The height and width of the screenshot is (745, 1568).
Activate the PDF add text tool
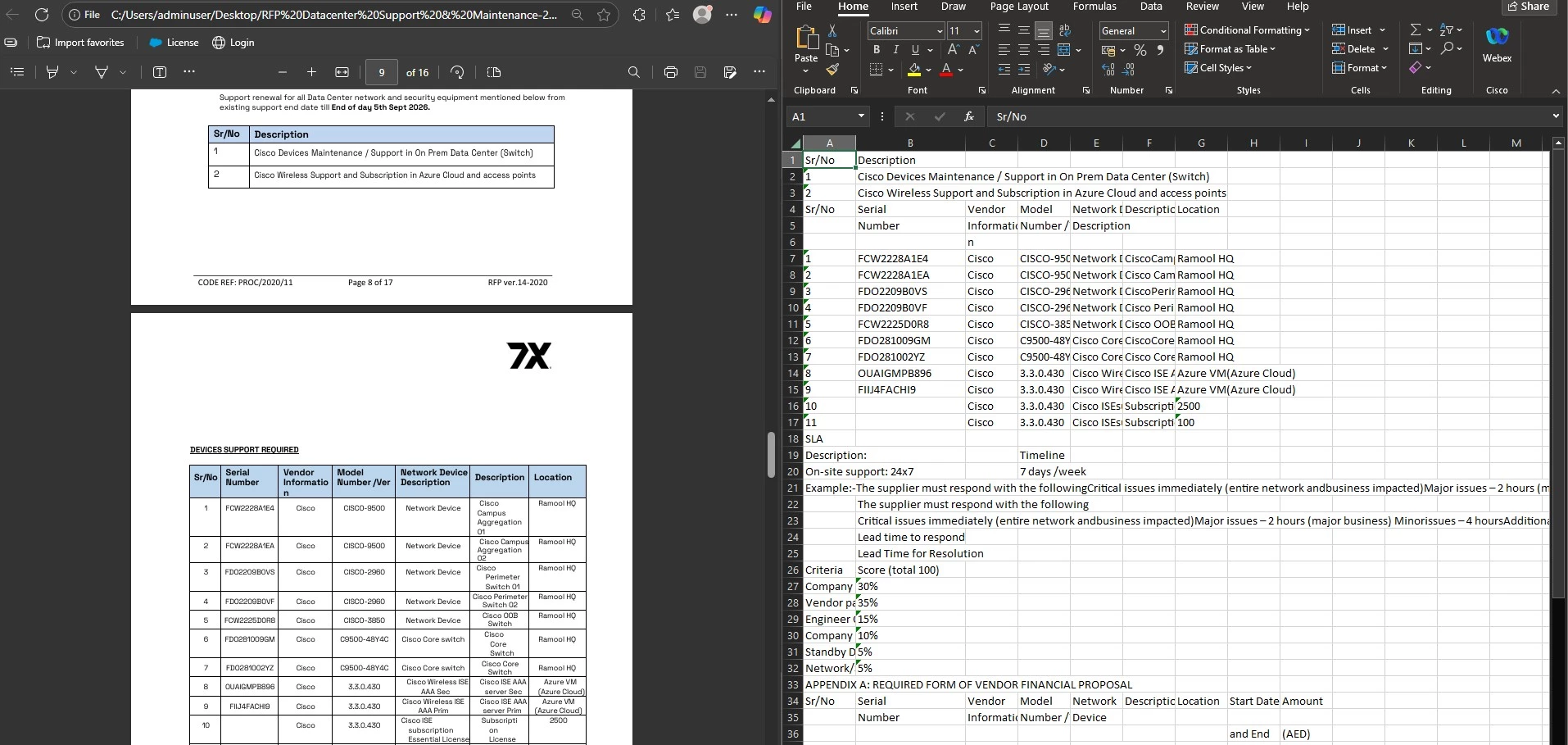point(160,72)
